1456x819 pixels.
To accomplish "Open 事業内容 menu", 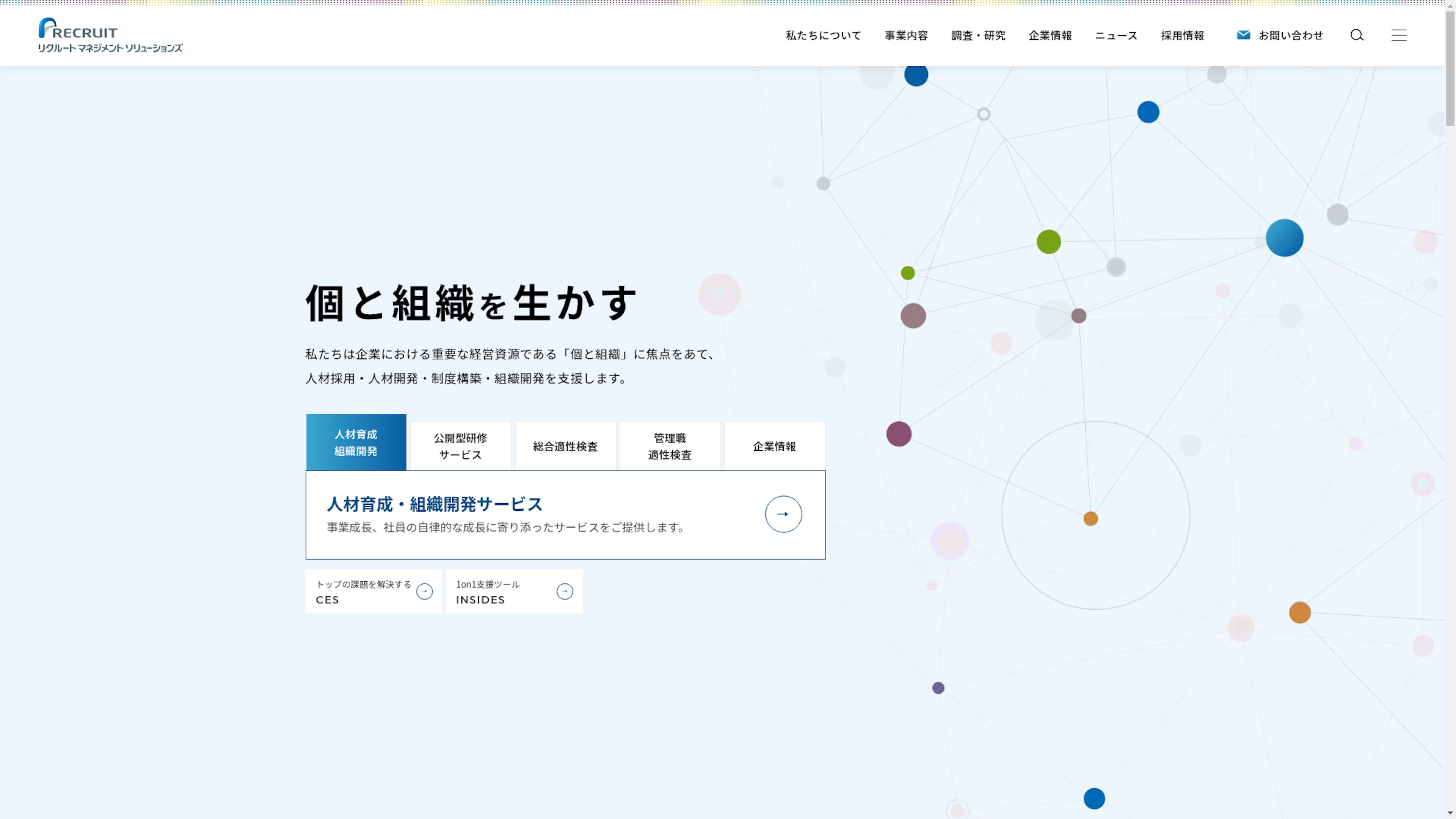I will pyautogui.click(x=906, y=36).
